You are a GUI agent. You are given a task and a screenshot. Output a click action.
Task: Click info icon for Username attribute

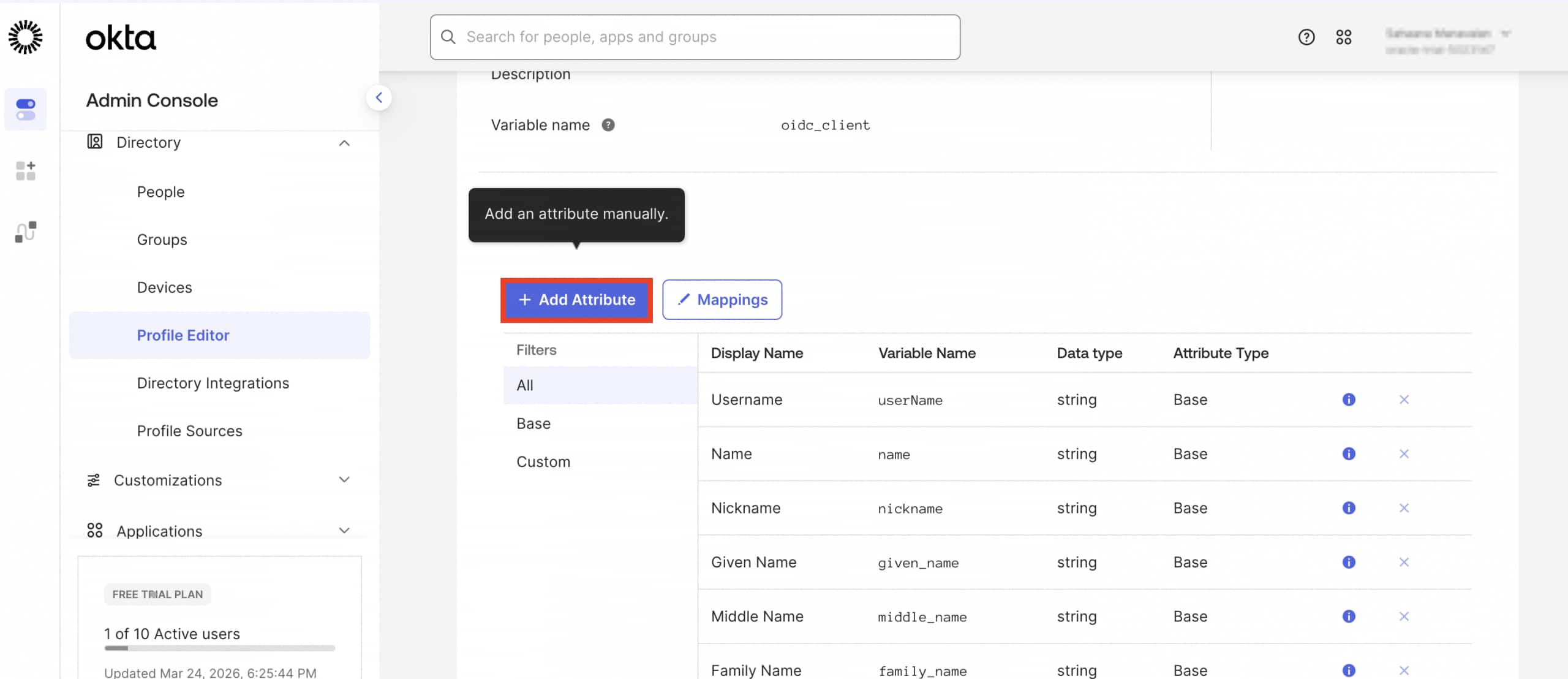(1349, 400)
